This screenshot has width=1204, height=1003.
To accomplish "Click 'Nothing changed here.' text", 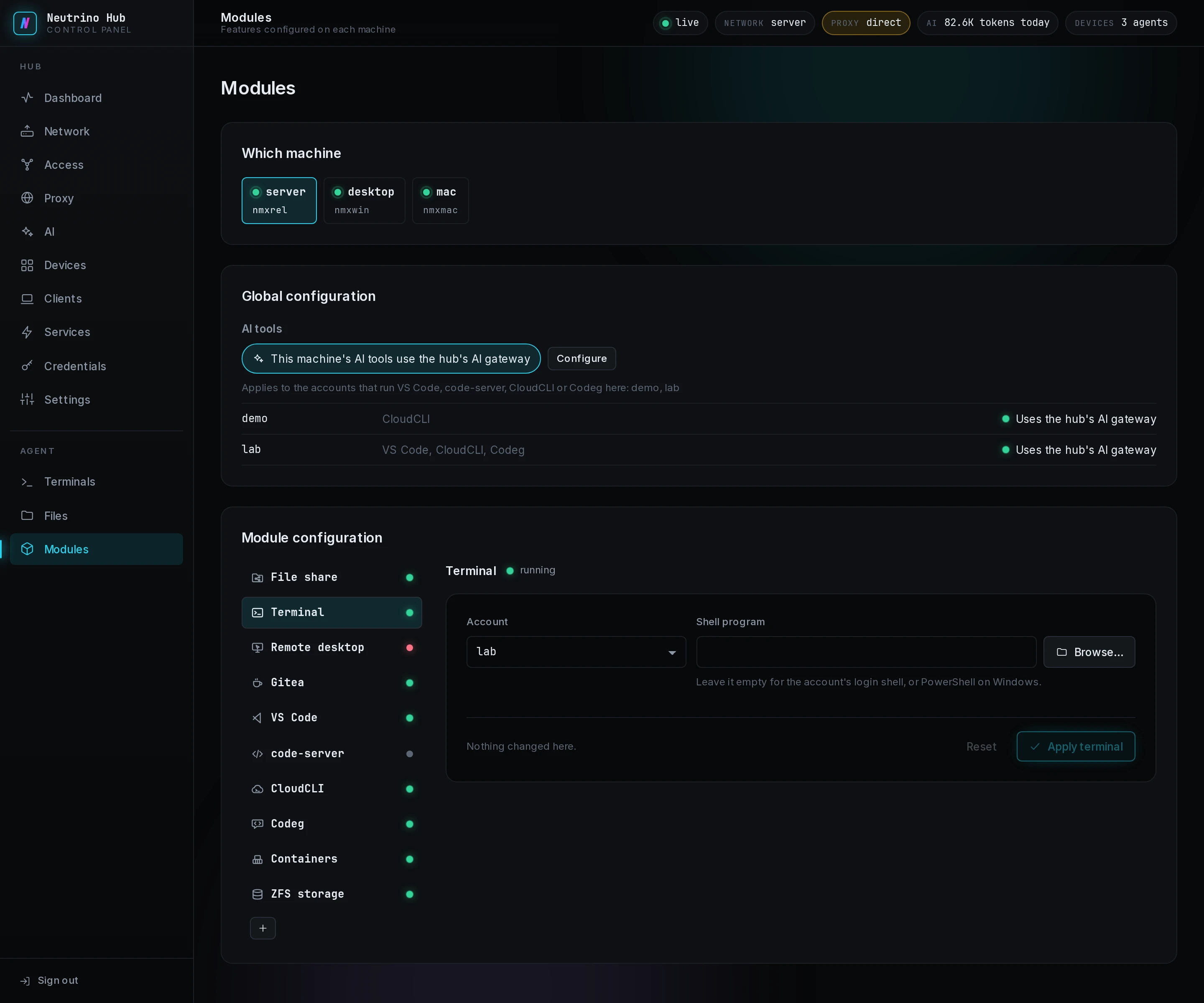I will (x=521, y=746).
